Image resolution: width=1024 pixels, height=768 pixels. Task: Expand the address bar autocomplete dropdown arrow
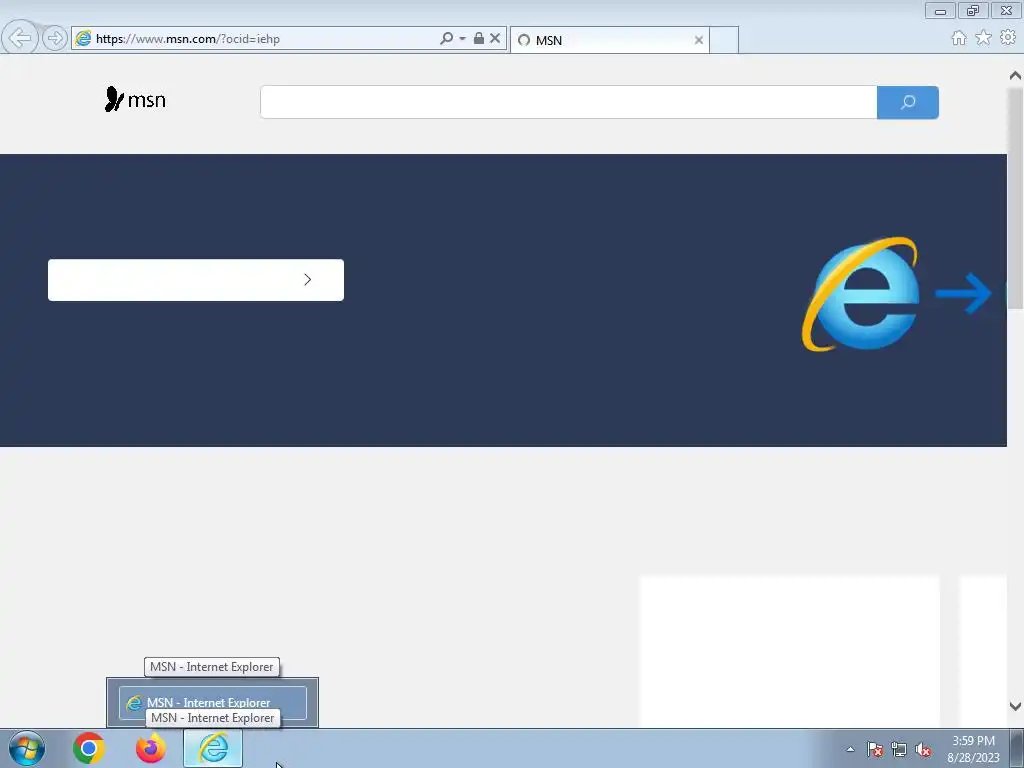coord(462,39)
